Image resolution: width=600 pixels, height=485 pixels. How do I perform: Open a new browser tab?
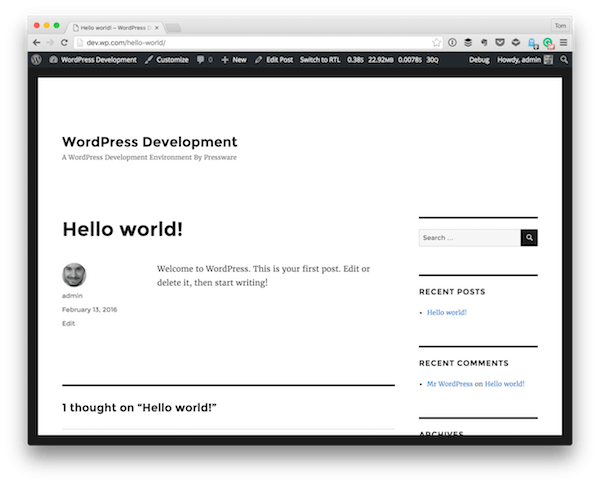[x=173, y=28]
